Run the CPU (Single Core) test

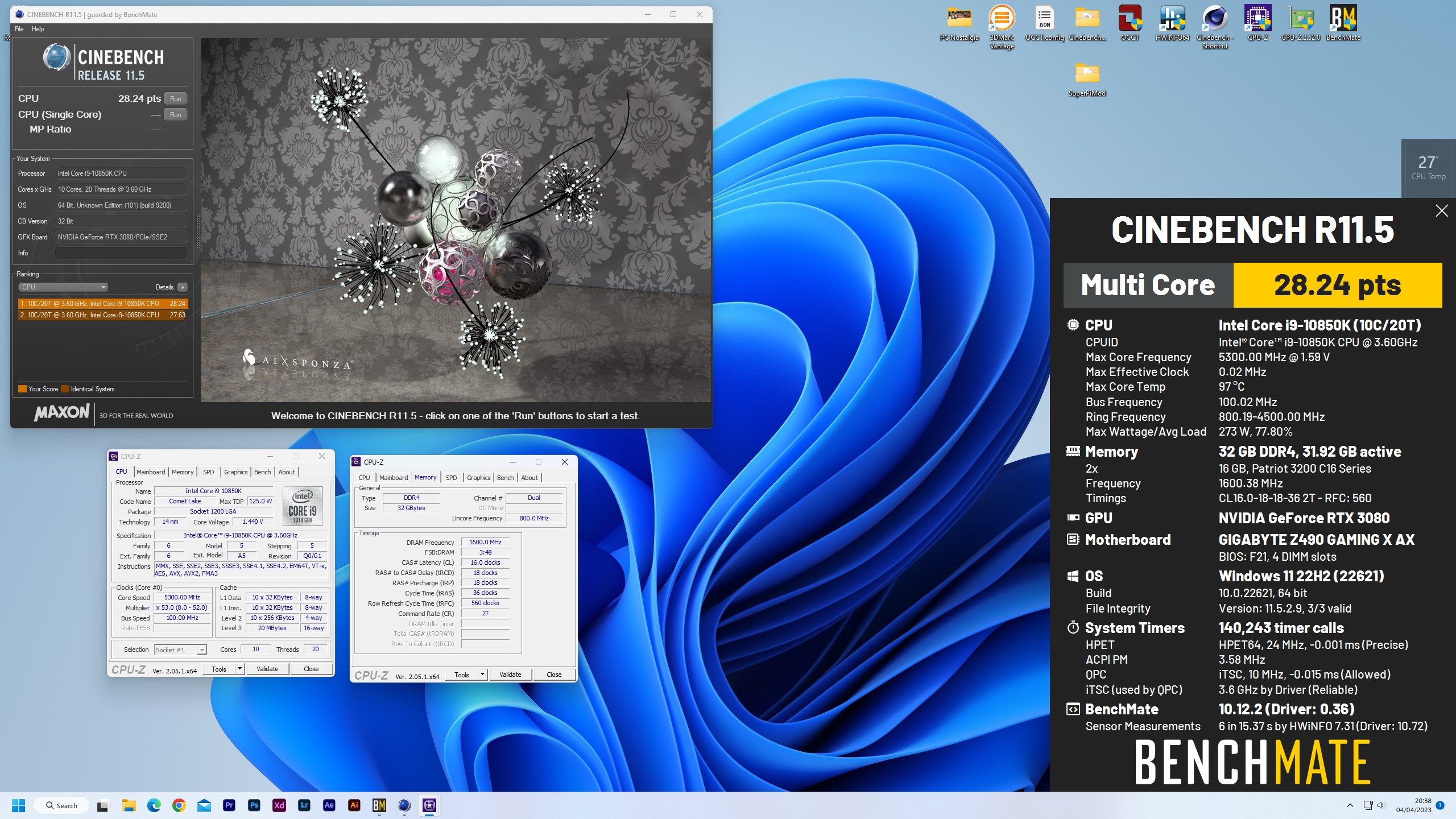176,114
